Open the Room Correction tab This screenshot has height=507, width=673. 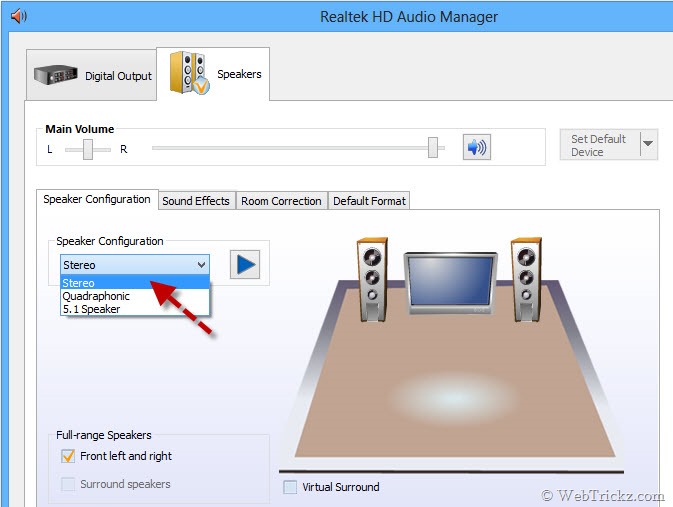(x=281, y=201)
